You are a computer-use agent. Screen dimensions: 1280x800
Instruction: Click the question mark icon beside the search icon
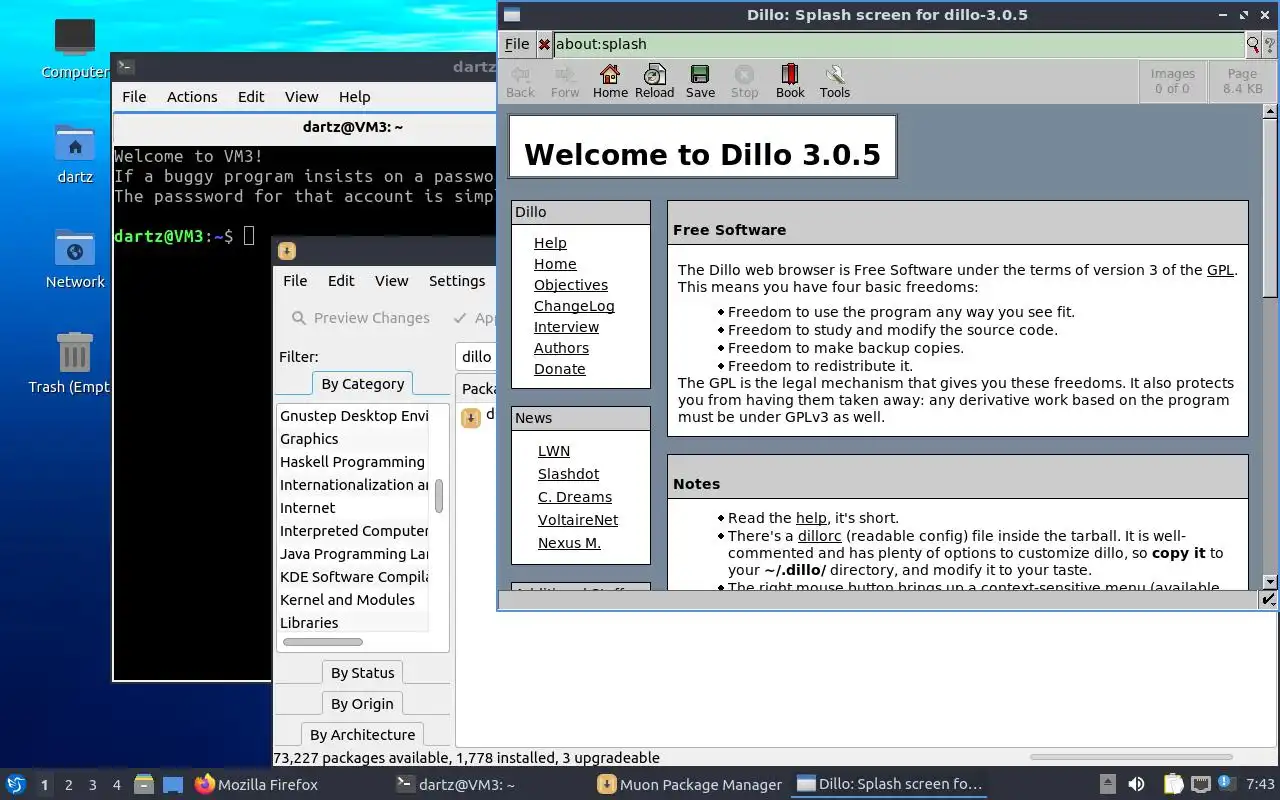pyautogui.click(x=1270, y=44)
